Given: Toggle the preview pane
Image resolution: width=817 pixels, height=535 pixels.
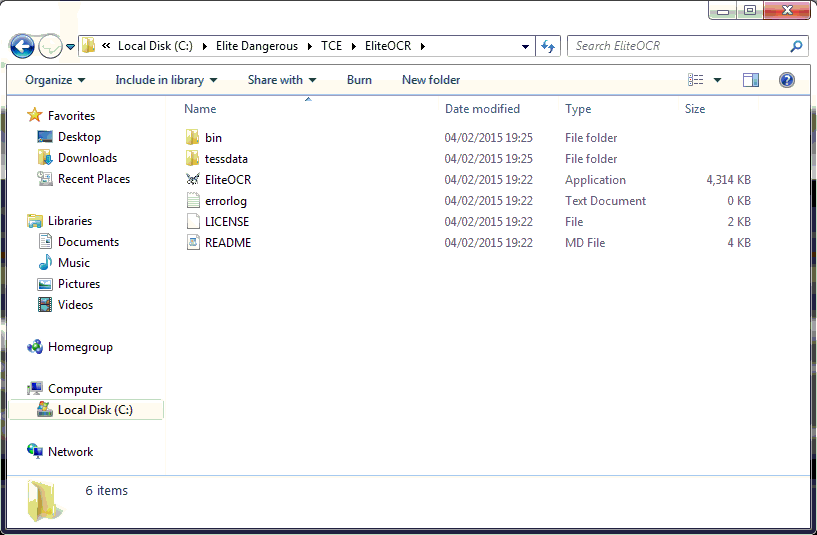Looking at the screenshot, I should tap(751, 80).
